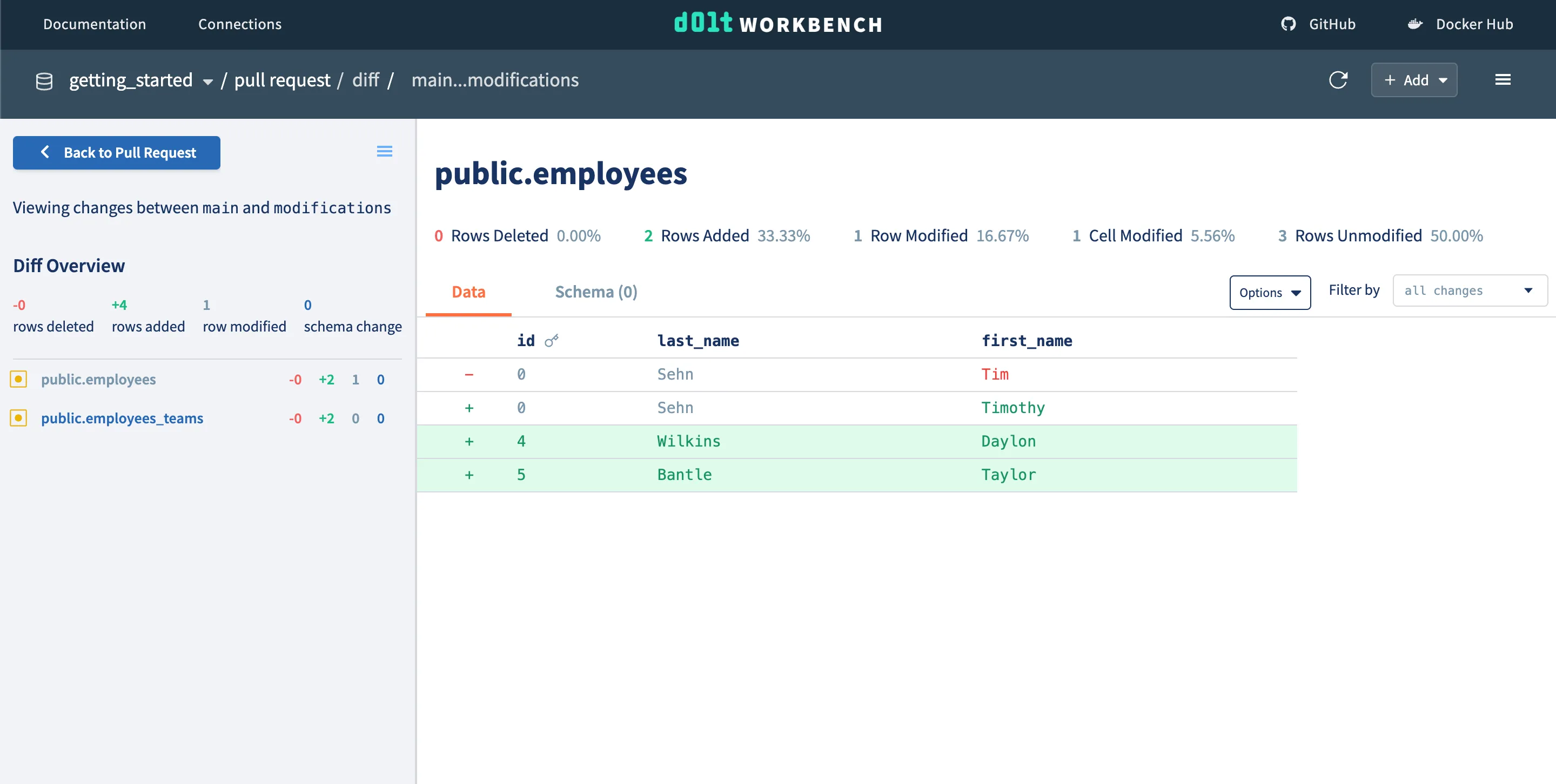Click the database icon beside getting_started
The image size is (1556, 784).
(x=44, y=80)
